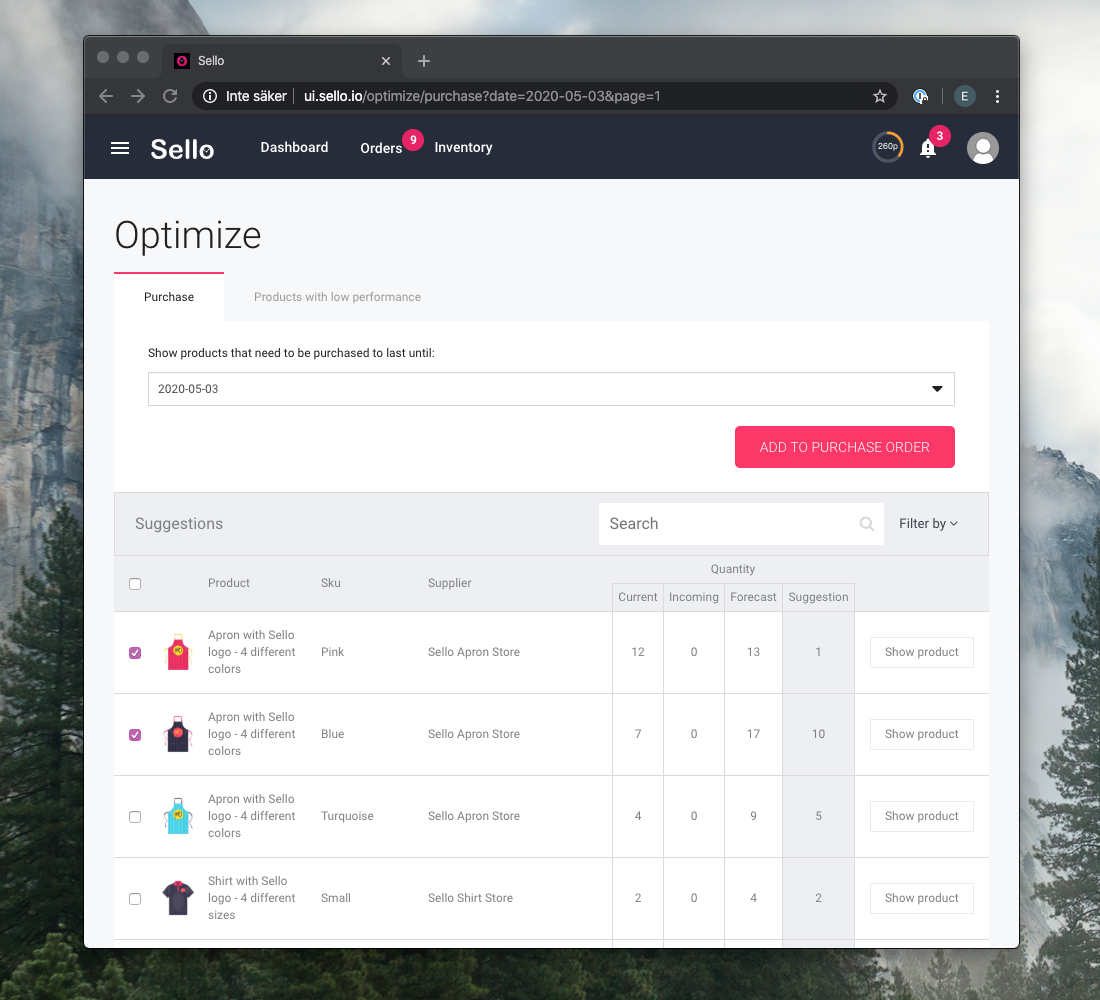This screenshot has height=1000, width=1100.
Task: Open the Dashboard menu item
Action: coord(294,147)
